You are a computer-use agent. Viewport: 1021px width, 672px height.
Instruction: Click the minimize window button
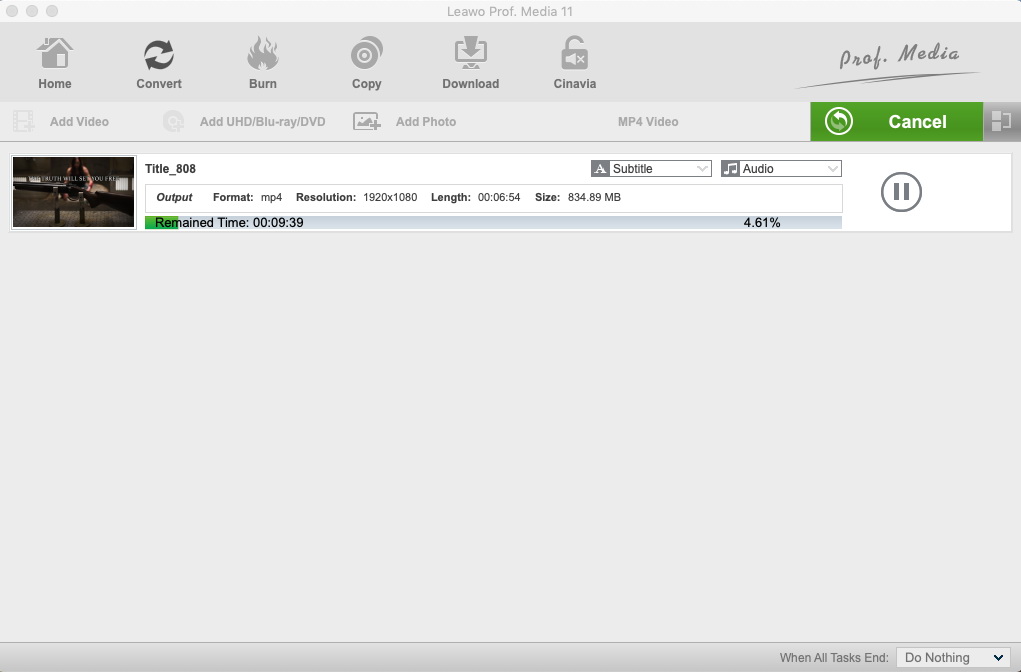point(32,11)
